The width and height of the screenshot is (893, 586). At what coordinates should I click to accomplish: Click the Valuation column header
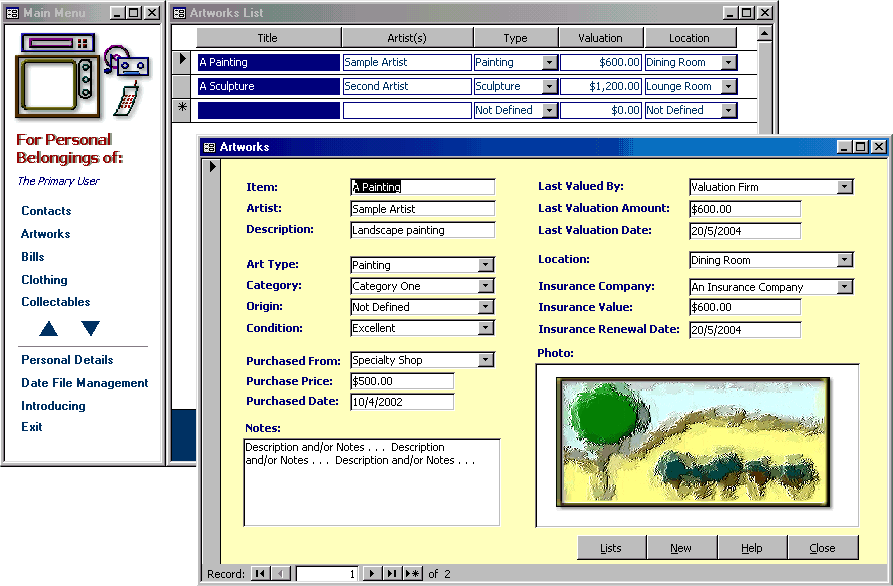[x=600, y=38]
